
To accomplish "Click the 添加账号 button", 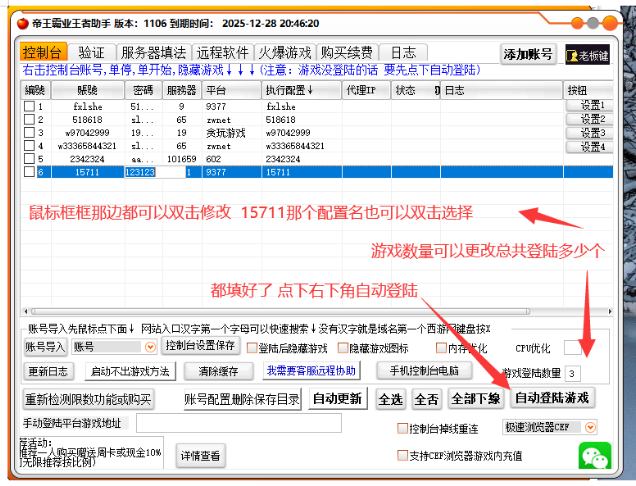I will coord(528,54).
